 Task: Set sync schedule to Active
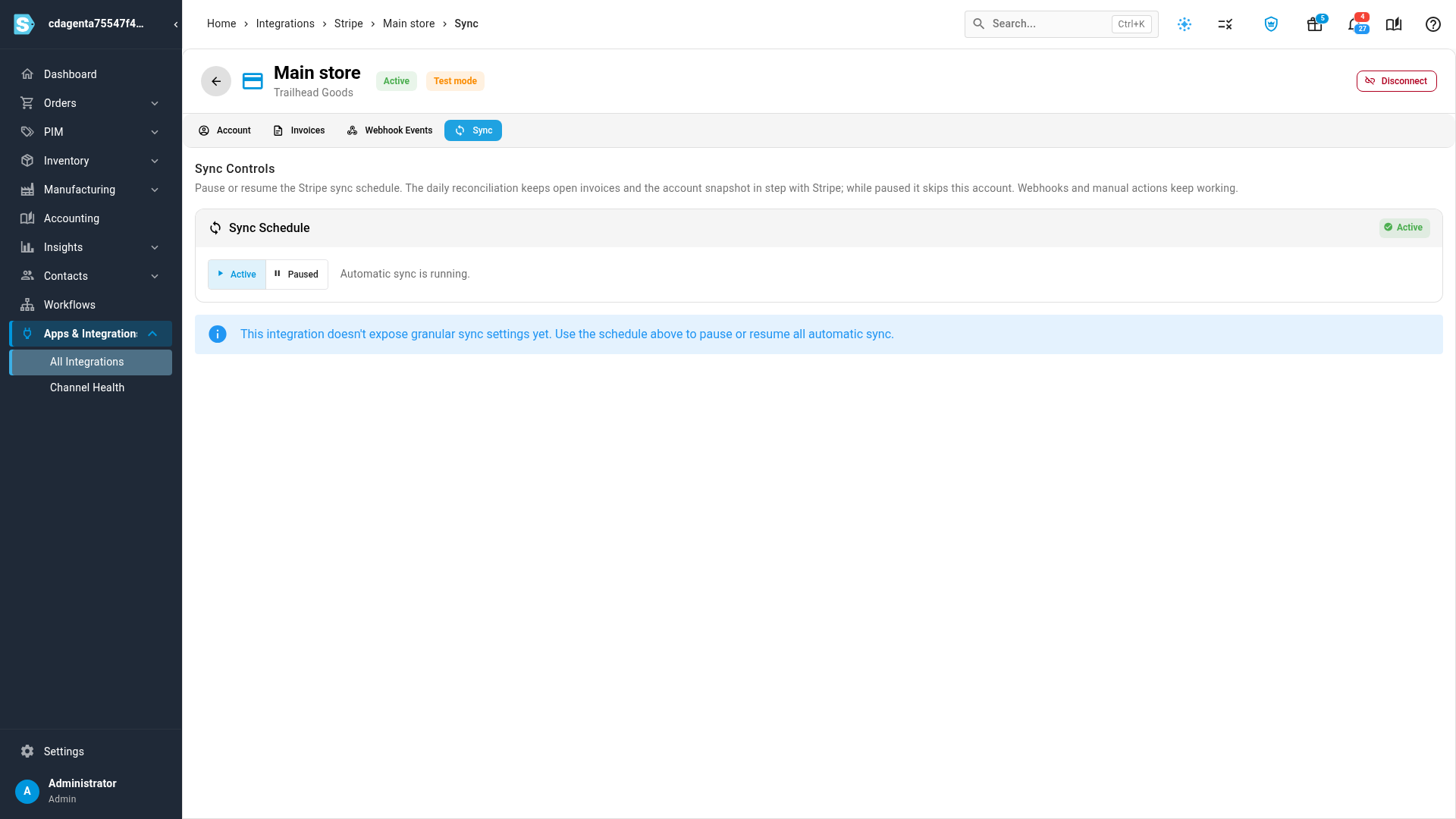click(237, 275)
